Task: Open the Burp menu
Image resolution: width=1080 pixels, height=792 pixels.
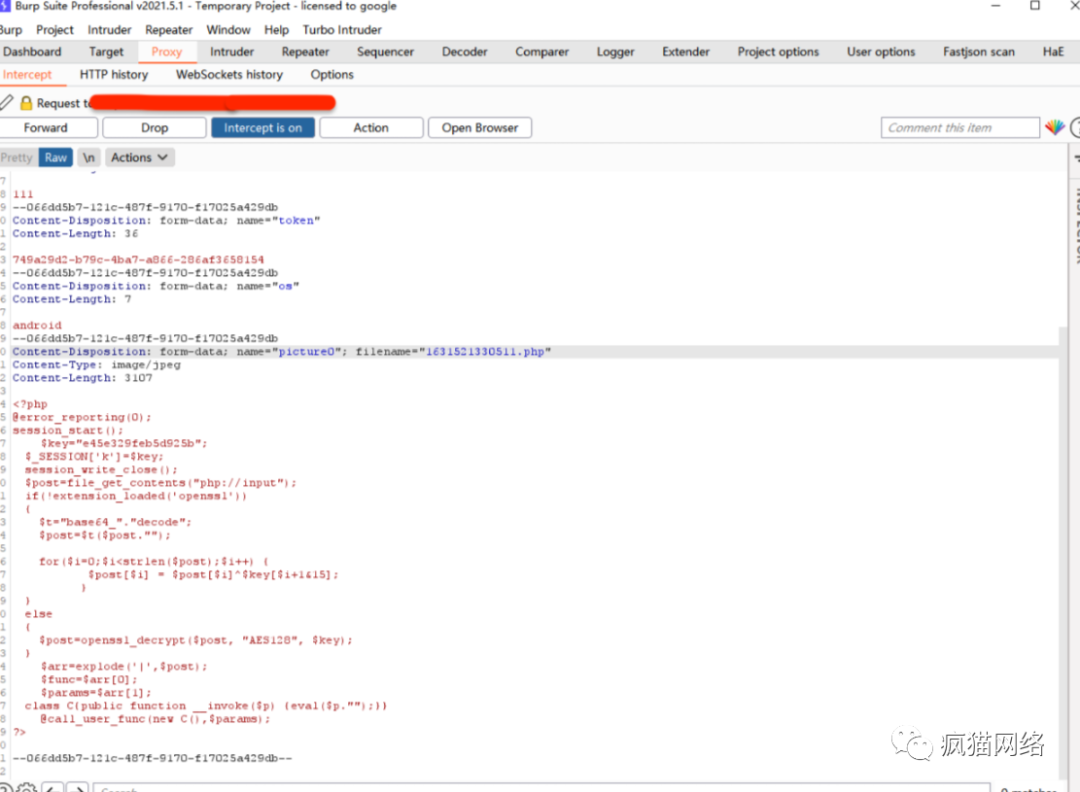Action: coord(11,30)
